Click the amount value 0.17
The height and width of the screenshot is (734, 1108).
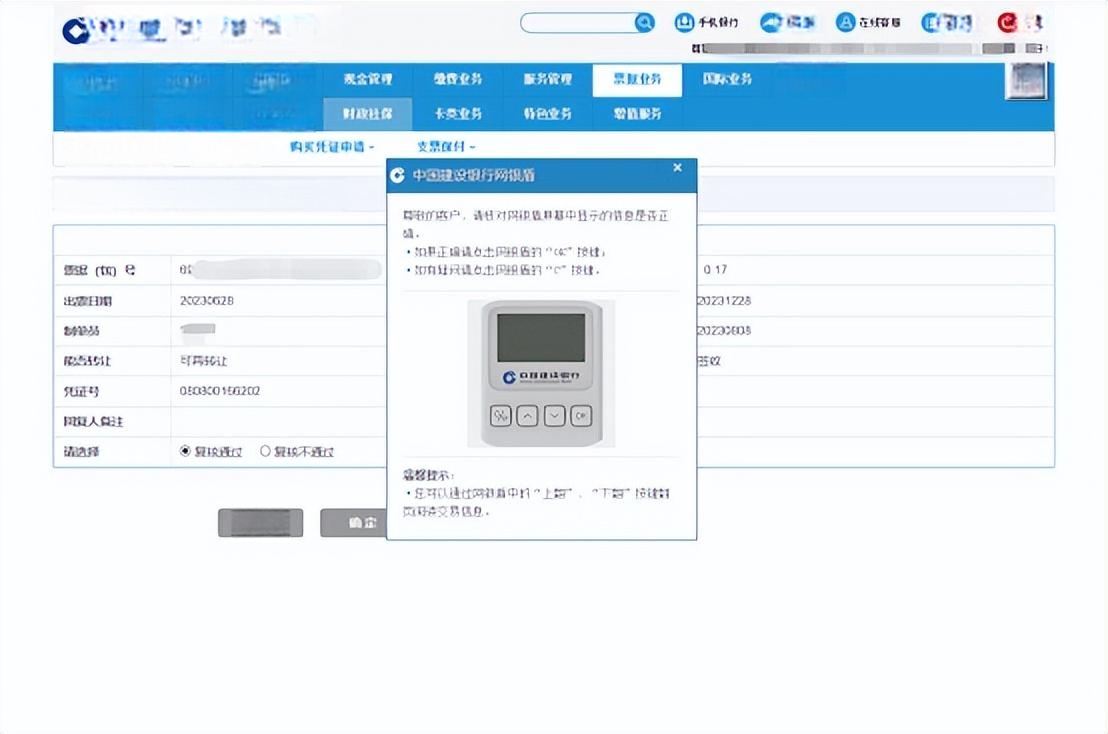pos(715,270)
